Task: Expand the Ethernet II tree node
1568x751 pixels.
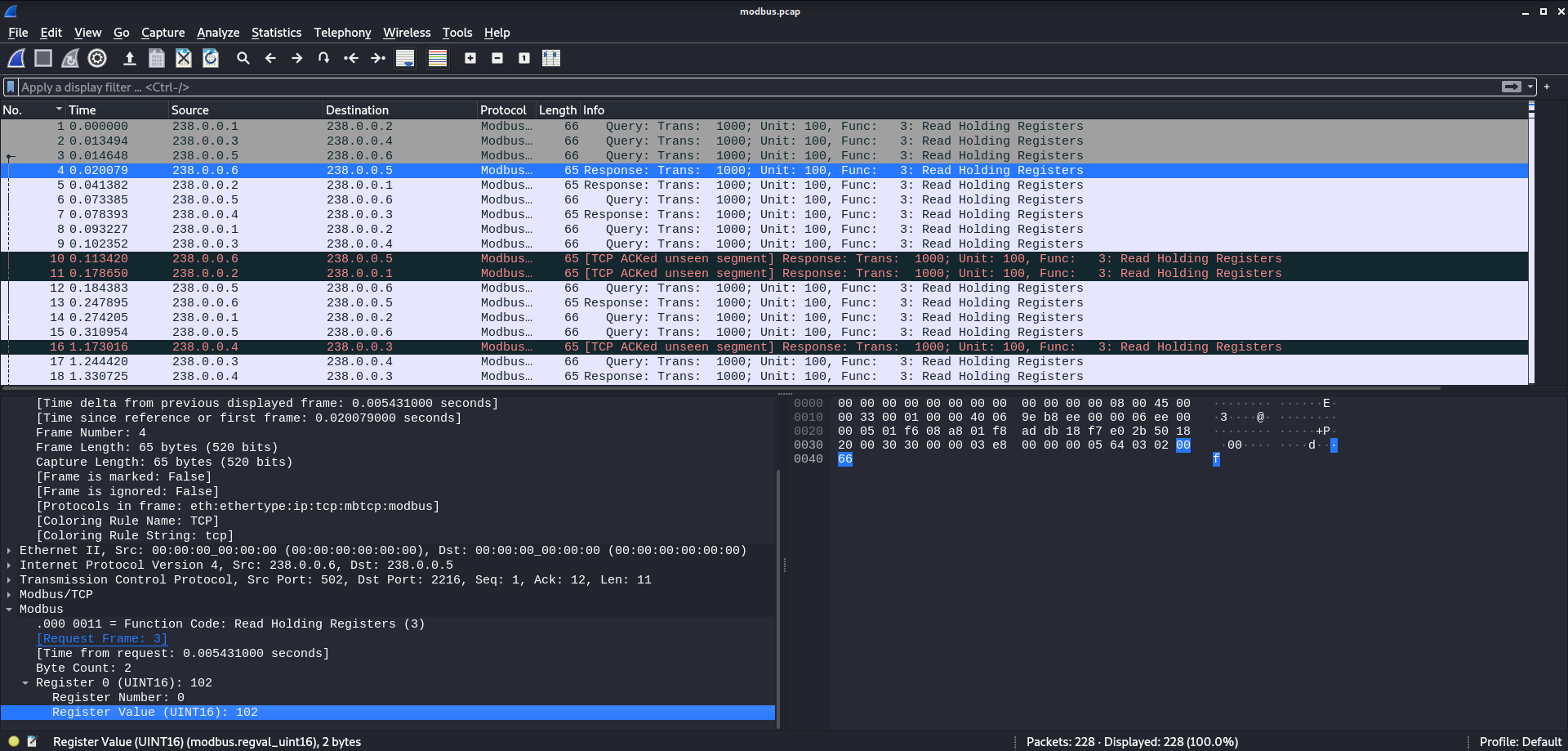Action: coord(9,551)
